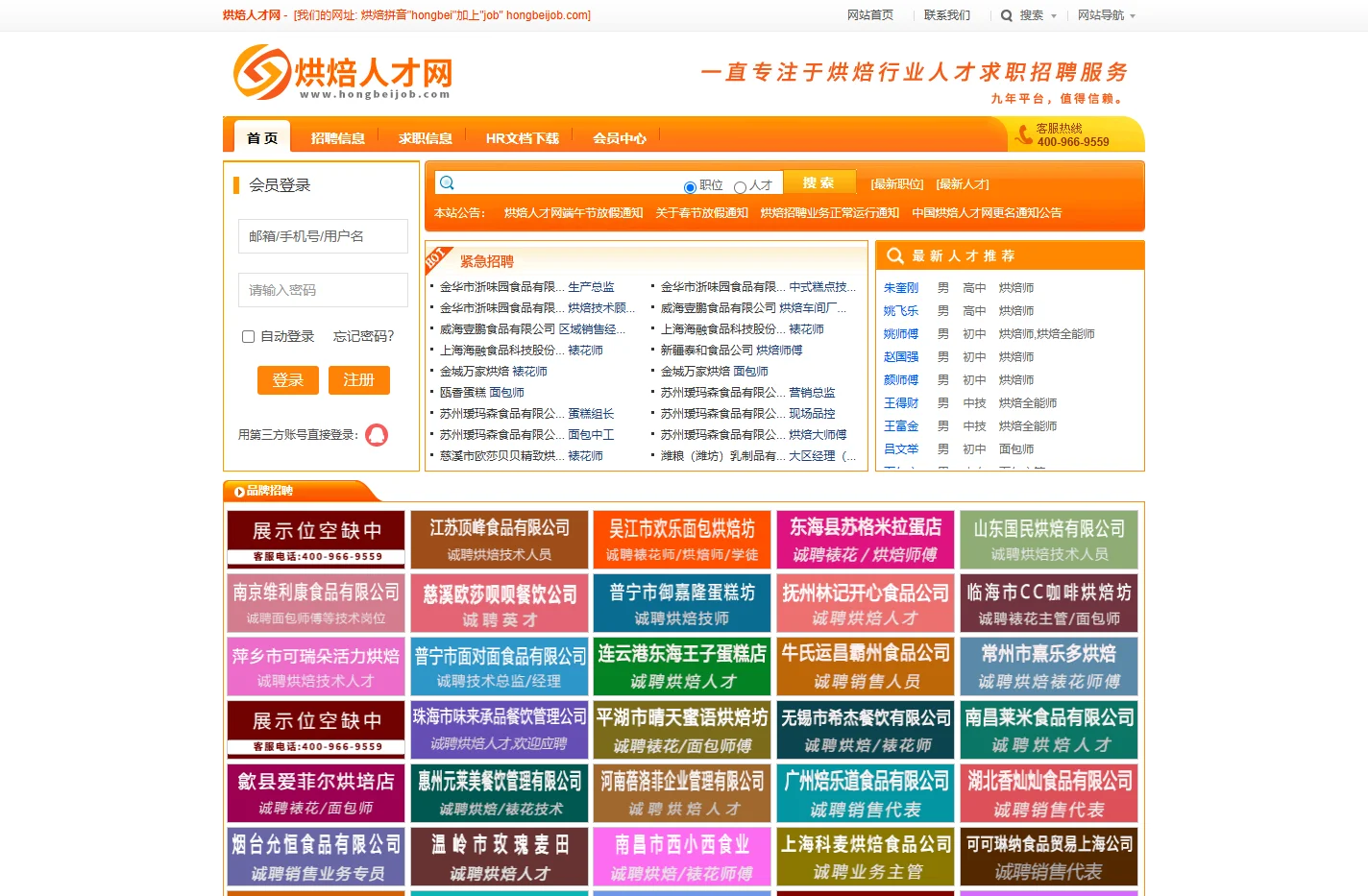Click the 烘焙人才网 site logo

pos(342,72)
